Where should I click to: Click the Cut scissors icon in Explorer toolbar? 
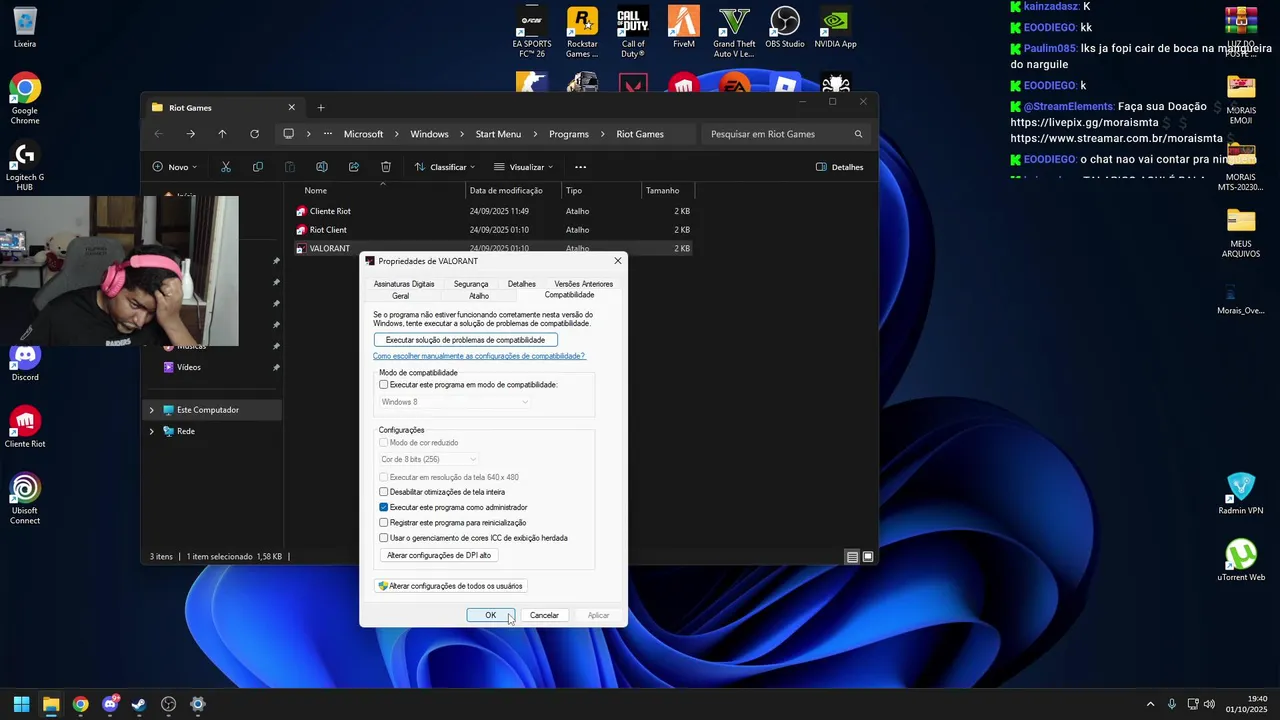(226, 167)
